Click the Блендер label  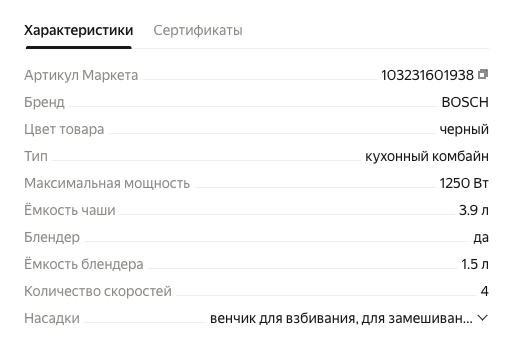click(52, 237)
